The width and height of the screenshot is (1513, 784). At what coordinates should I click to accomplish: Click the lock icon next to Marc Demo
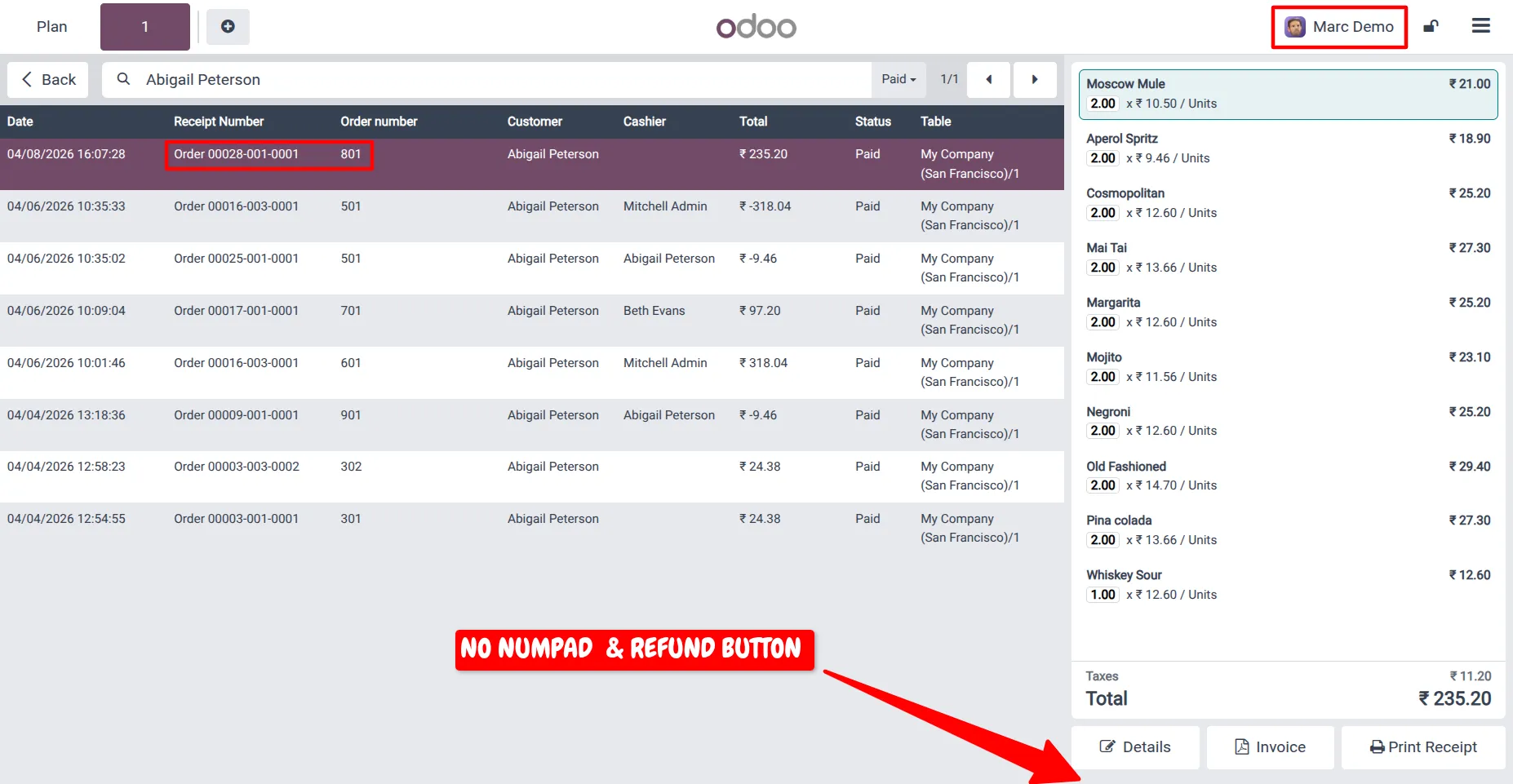tap(1431, 27)
